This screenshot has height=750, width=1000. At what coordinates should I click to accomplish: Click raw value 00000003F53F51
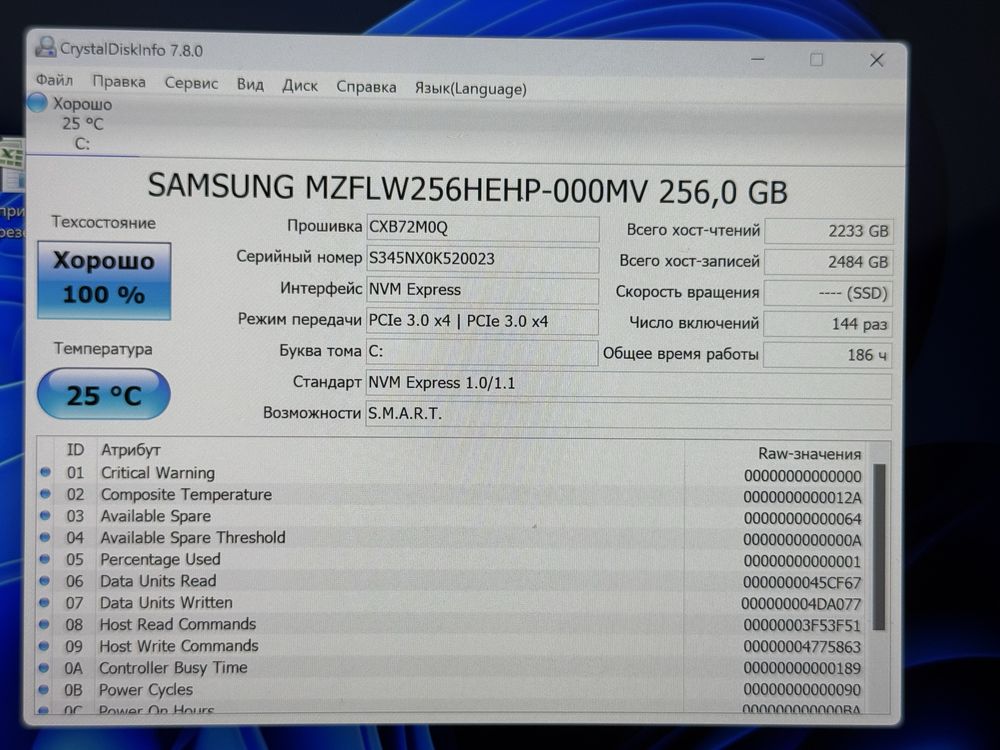click(802, 626)
